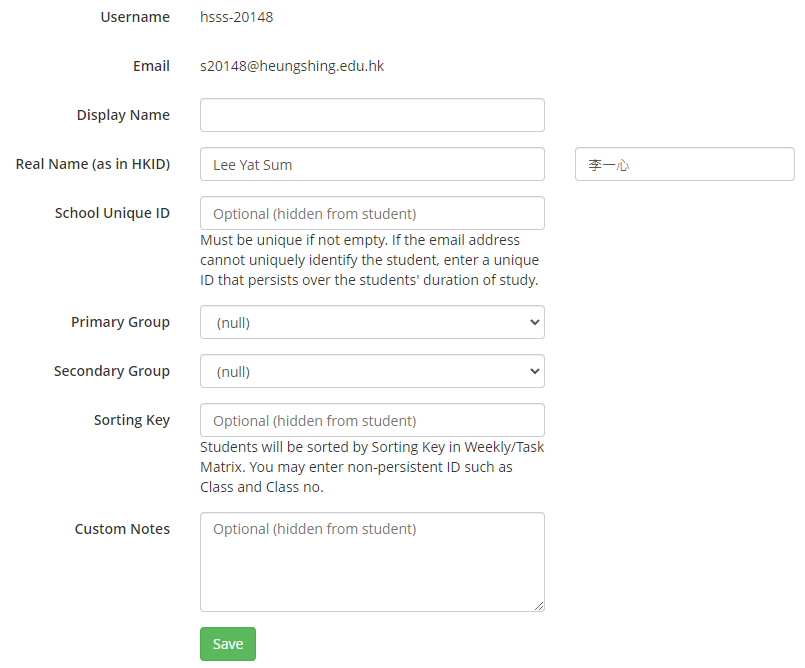Click the School Unique ID label
Screen dimensions: 805x668
tap(112, 213)
